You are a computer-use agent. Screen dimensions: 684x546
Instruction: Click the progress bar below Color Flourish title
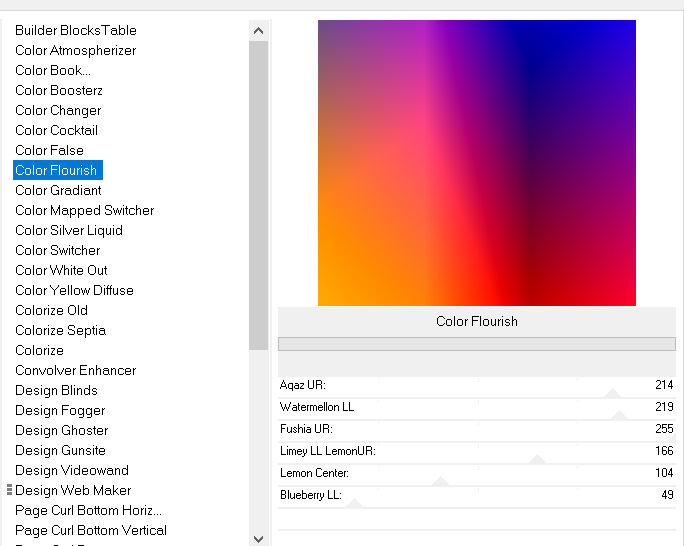click(x=477, y=344)
